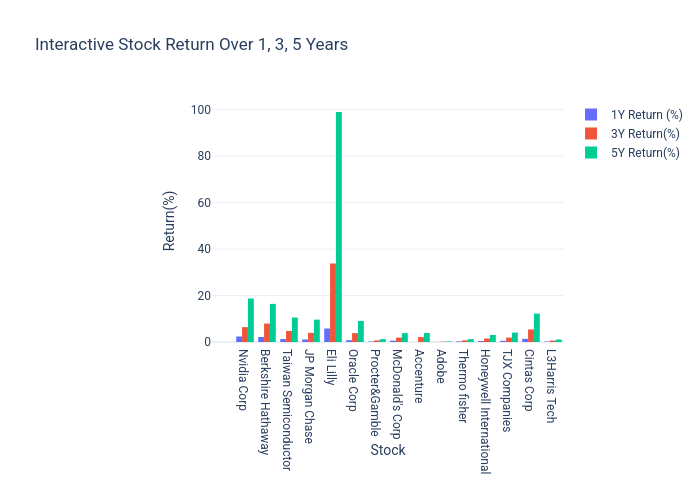The width and height of the screenshot is (700, 500).
Task: Click the Procter&Gamble axis label
Action: point(375,393)
